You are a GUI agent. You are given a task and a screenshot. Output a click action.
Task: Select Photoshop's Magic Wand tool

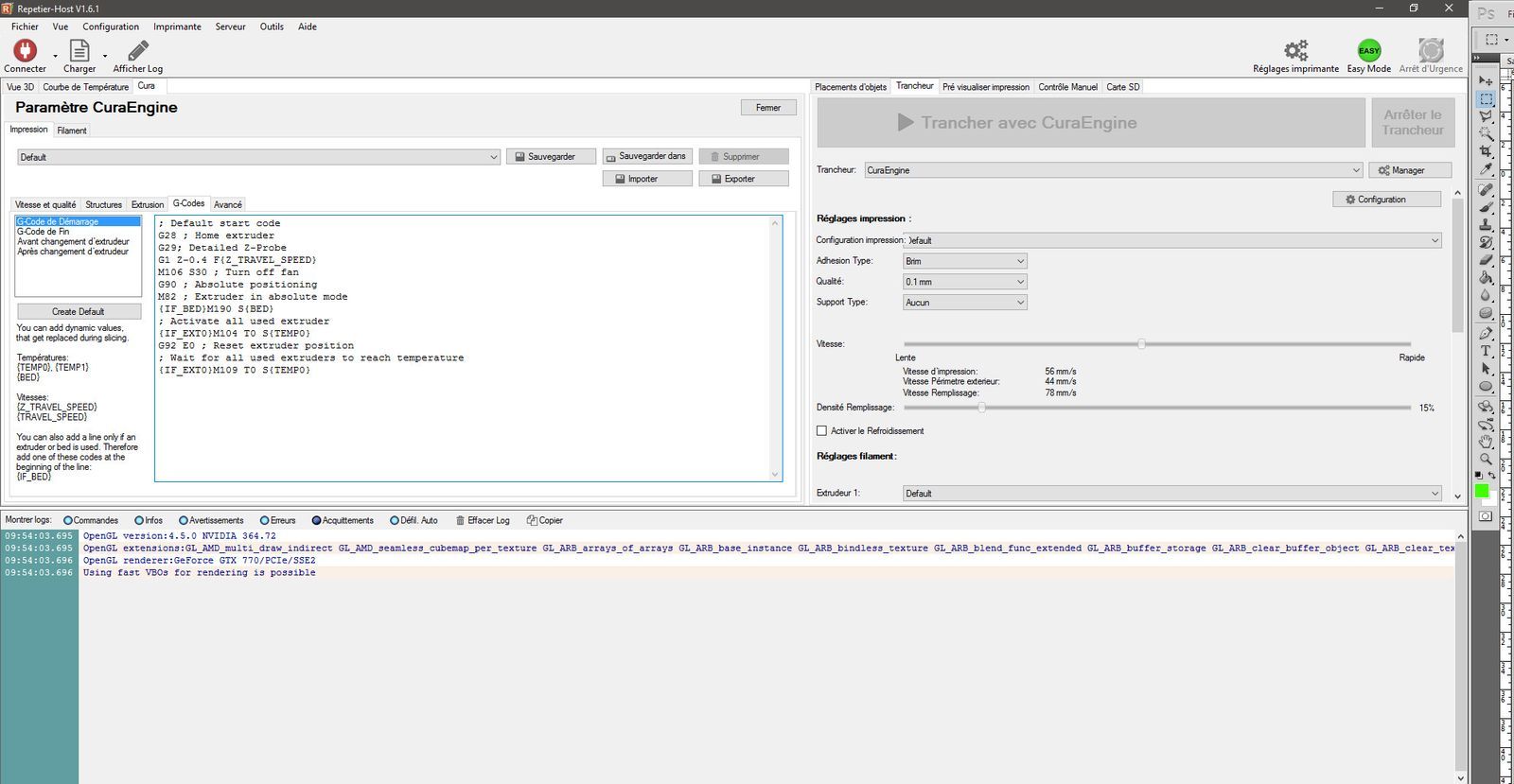tap(1486, 133)
